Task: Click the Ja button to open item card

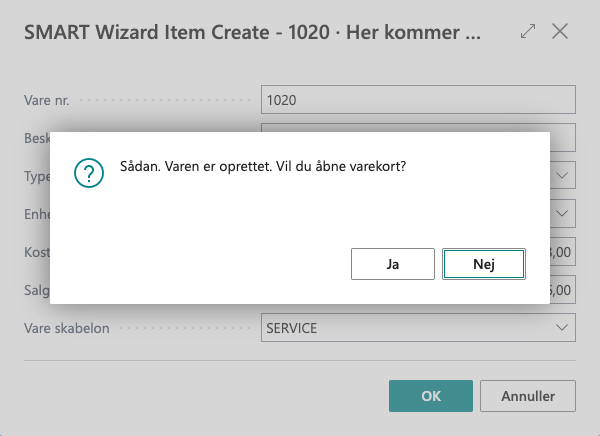Action: pos(393,264)
